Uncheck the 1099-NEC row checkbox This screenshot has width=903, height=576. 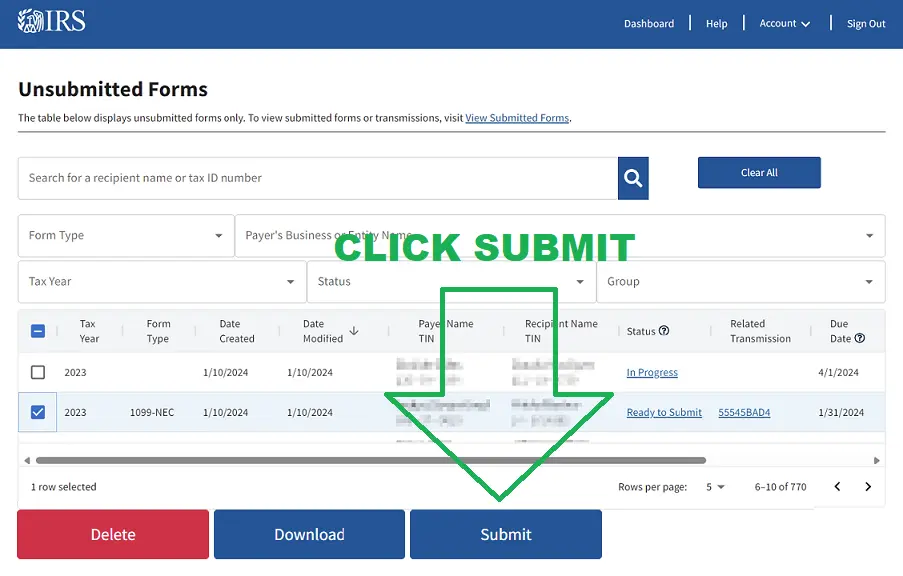[x=38, y=412]
